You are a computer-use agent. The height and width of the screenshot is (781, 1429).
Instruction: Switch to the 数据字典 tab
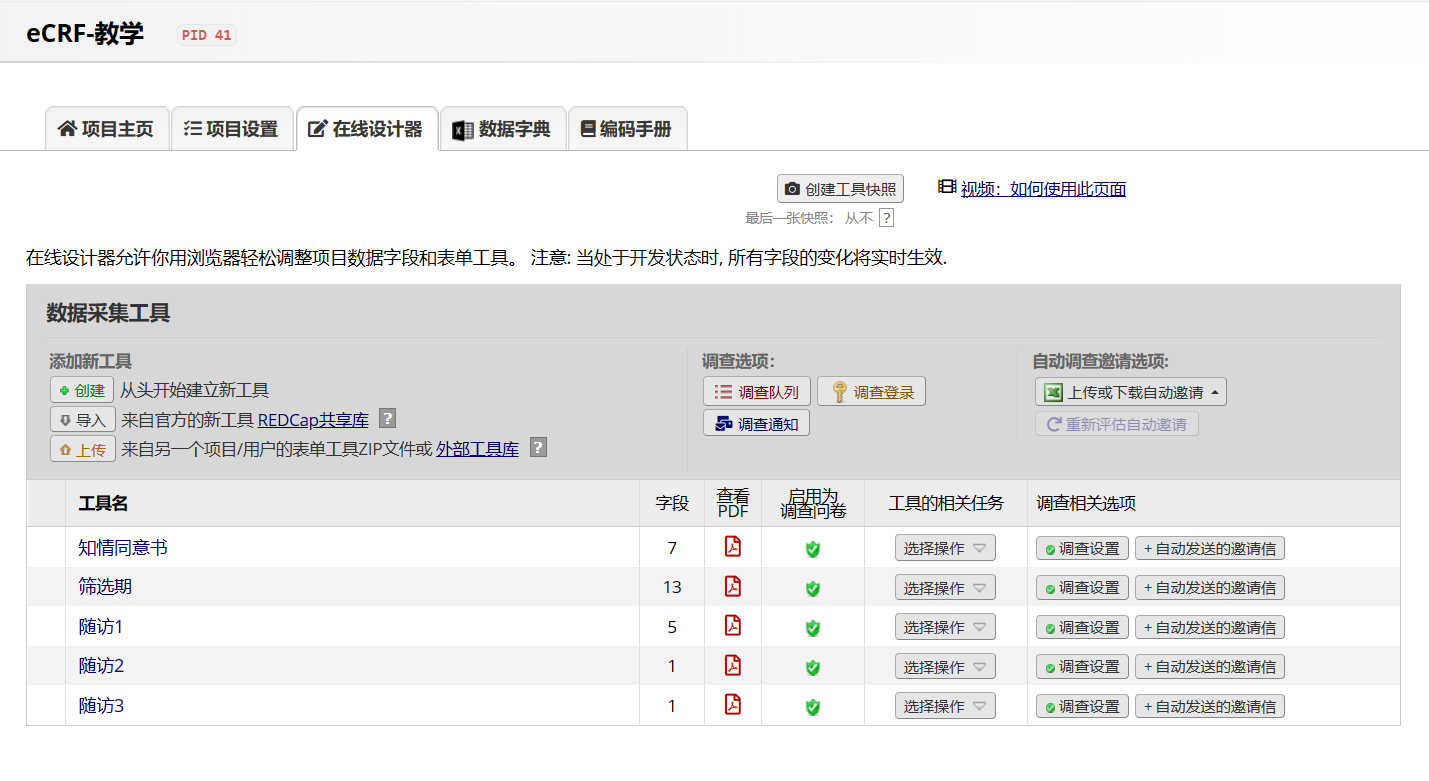pos(503,128)
